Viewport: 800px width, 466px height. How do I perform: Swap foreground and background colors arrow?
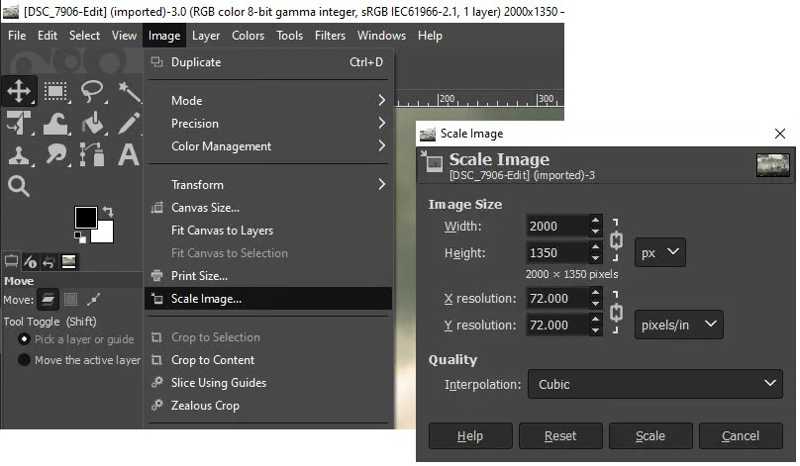[108, 211]
